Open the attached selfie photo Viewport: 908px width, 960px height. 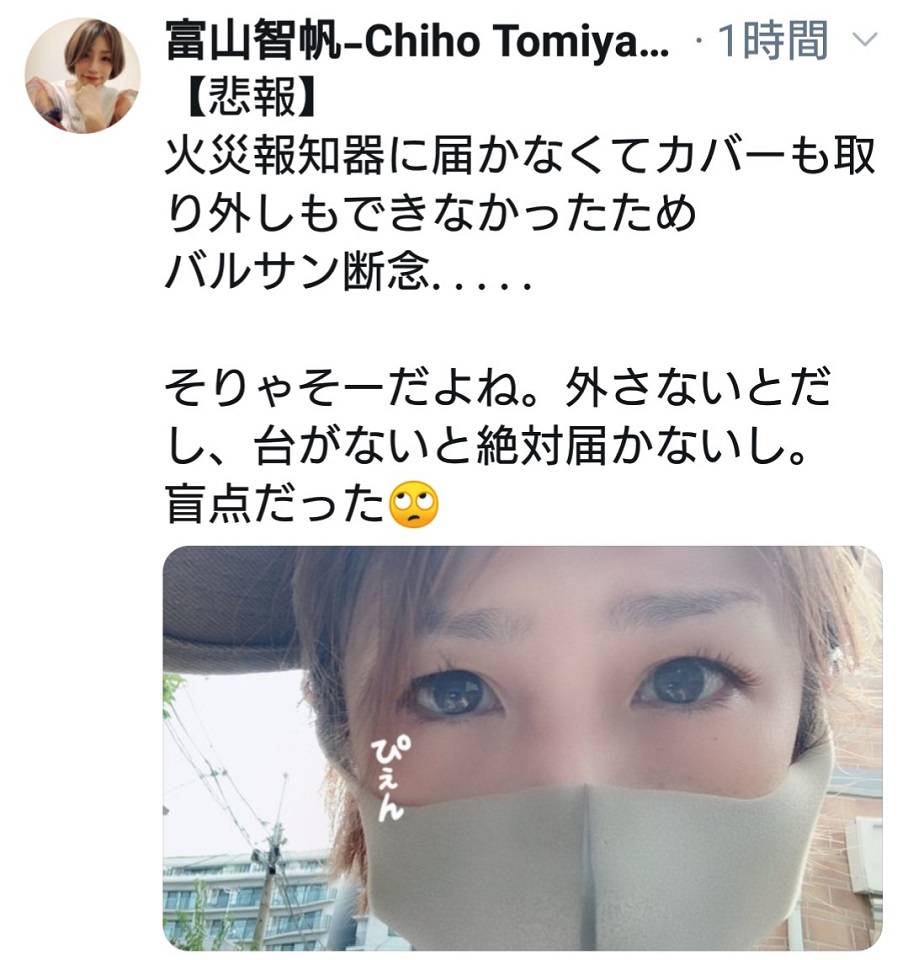click(x=522, y=748)
